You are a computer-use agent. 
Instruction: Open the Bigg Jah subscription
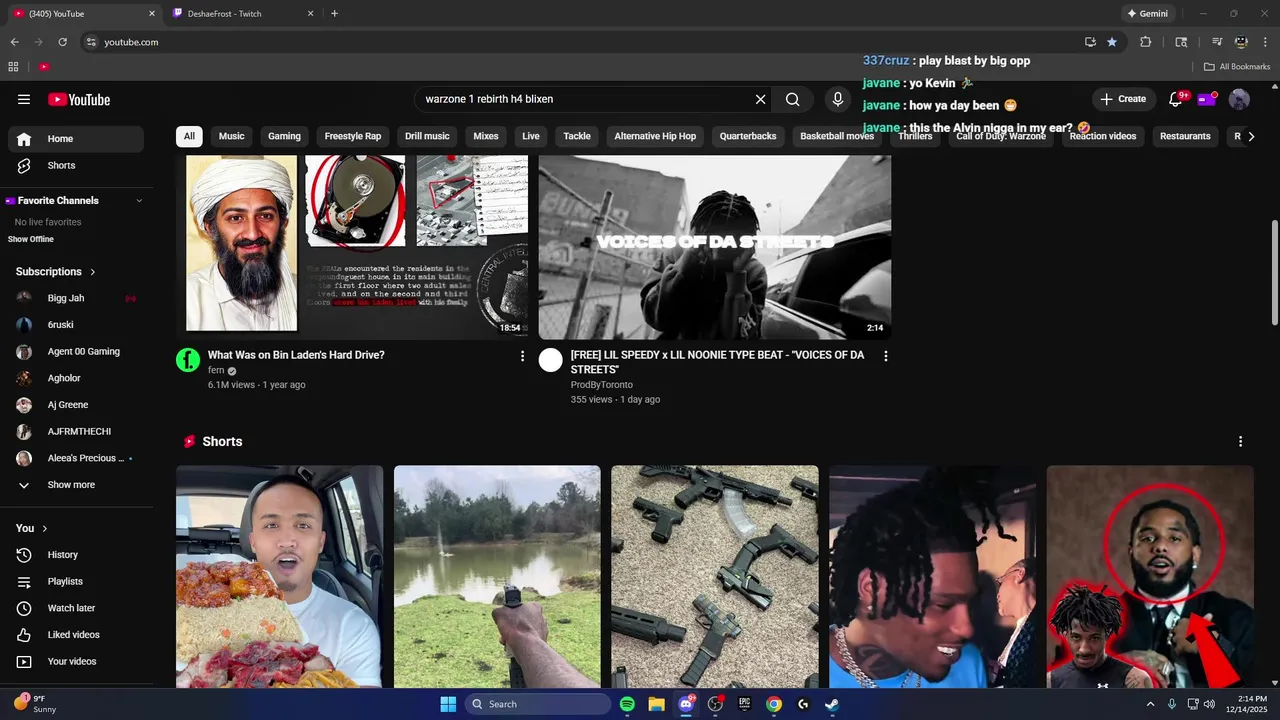76,298
